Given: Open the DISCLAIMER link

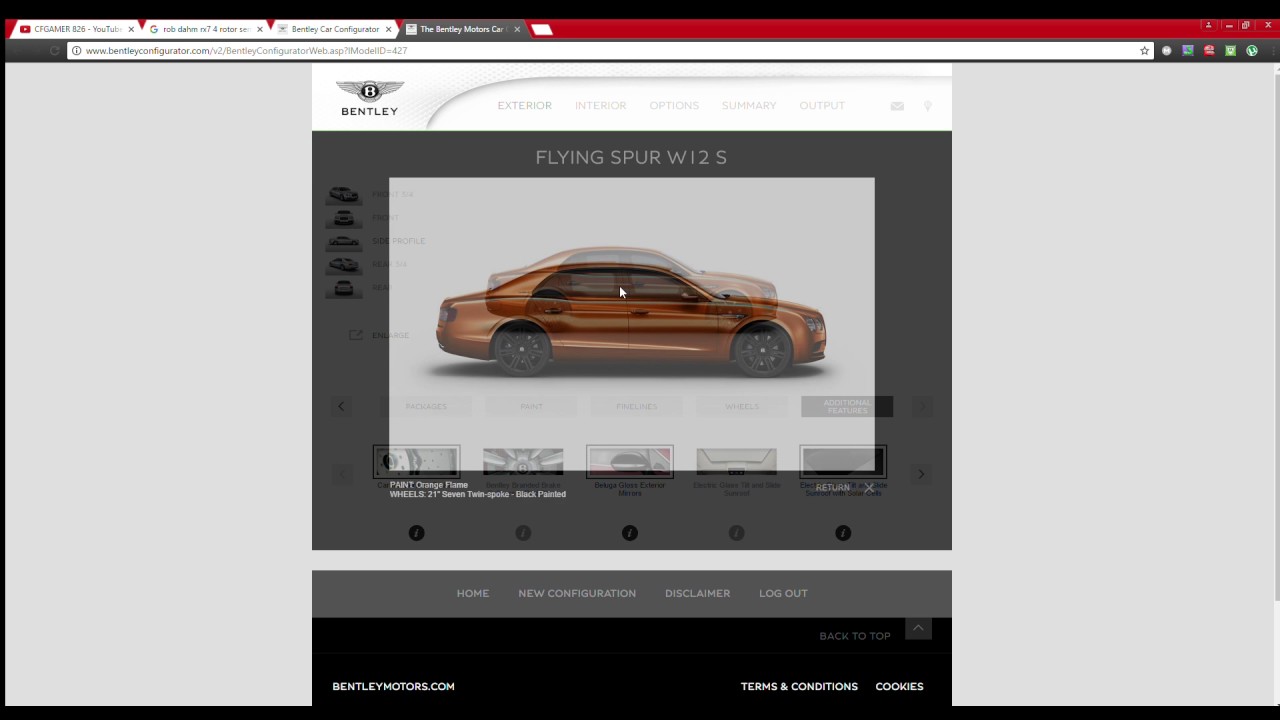Looking at the screenshot, I should coord(697,593).
